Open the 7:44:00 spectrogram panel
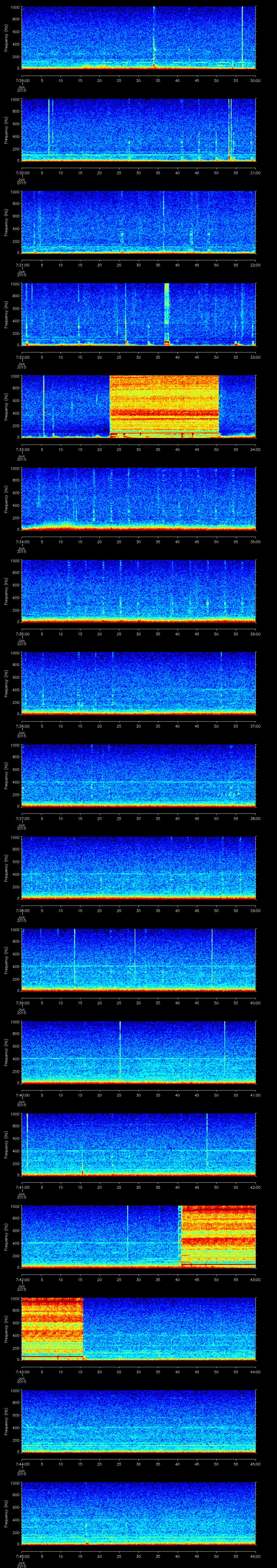The height and width of the screenshot is (1568, 277). pos(138,1421)
